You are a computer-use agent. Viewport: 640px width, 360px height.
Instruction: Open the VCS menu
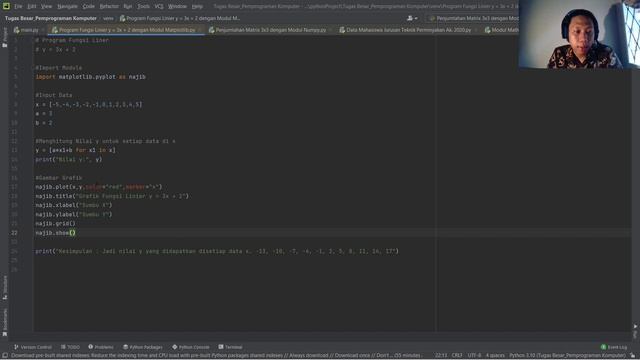pos(159,7)
